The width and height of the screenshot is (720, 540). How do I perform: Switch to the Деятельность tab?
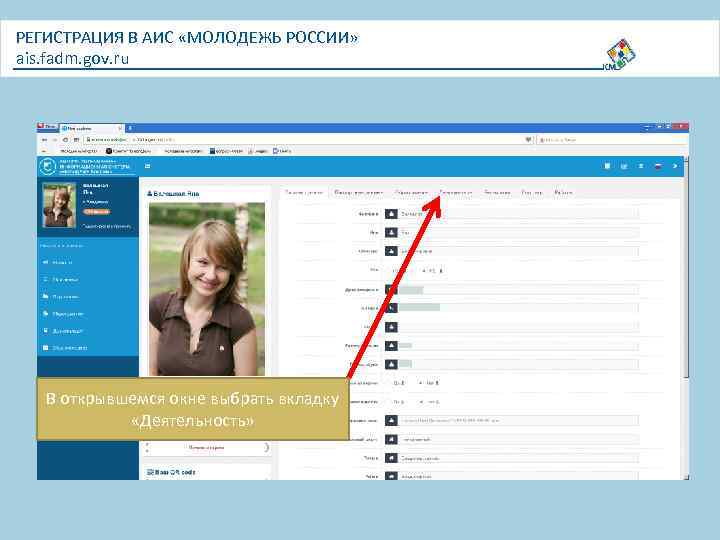click(456, 193)
